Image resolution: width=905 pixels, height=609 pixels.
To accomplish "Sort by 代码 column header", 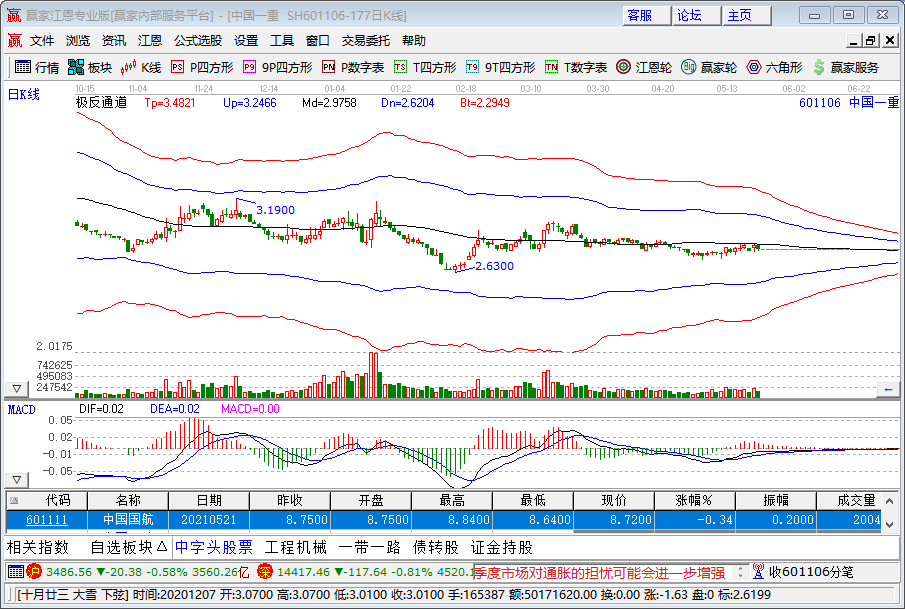I will (x=47, y=500).
